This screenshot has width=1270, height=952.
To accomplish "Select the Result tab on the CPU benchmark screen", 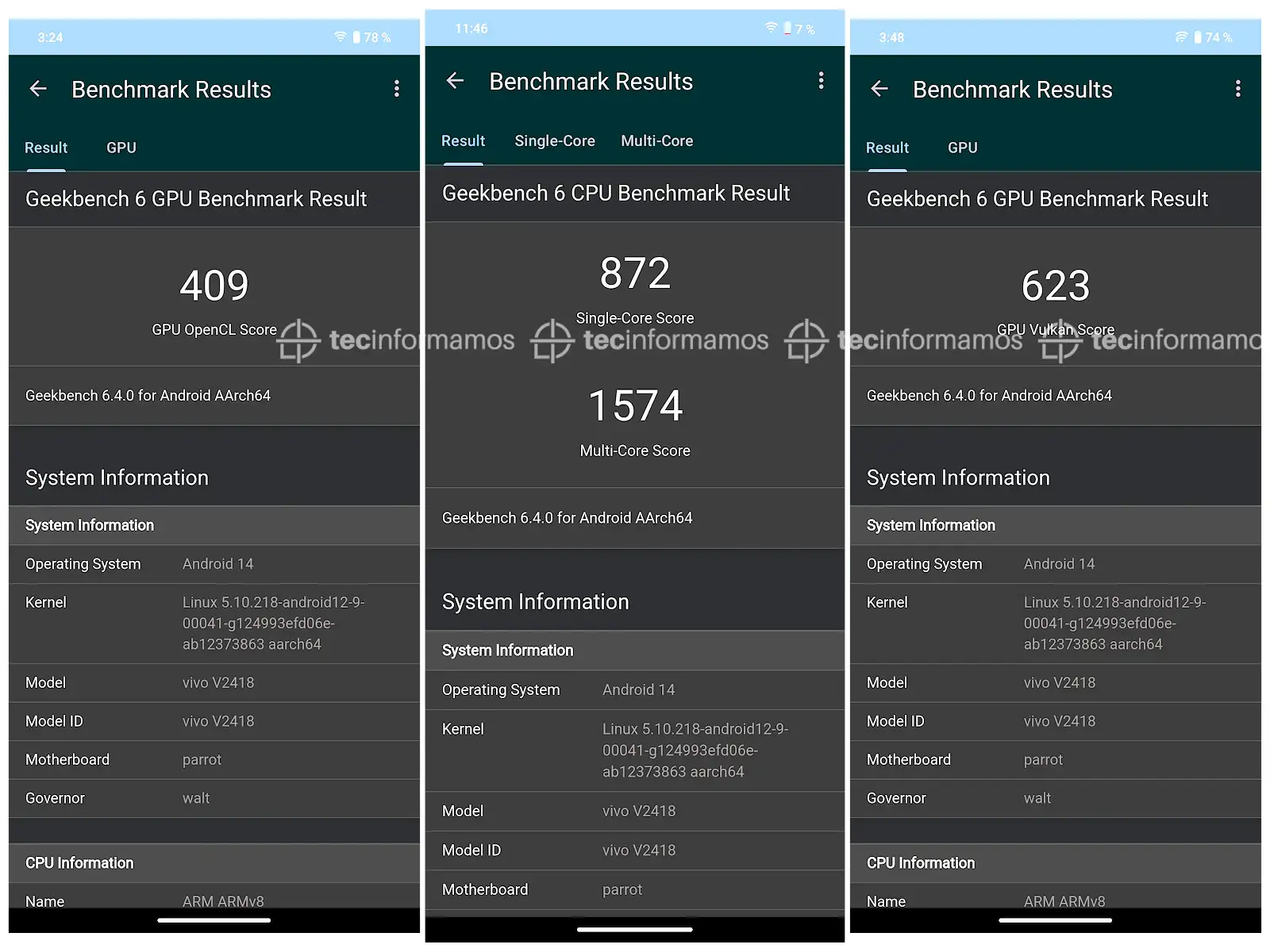I will point(463,140).
